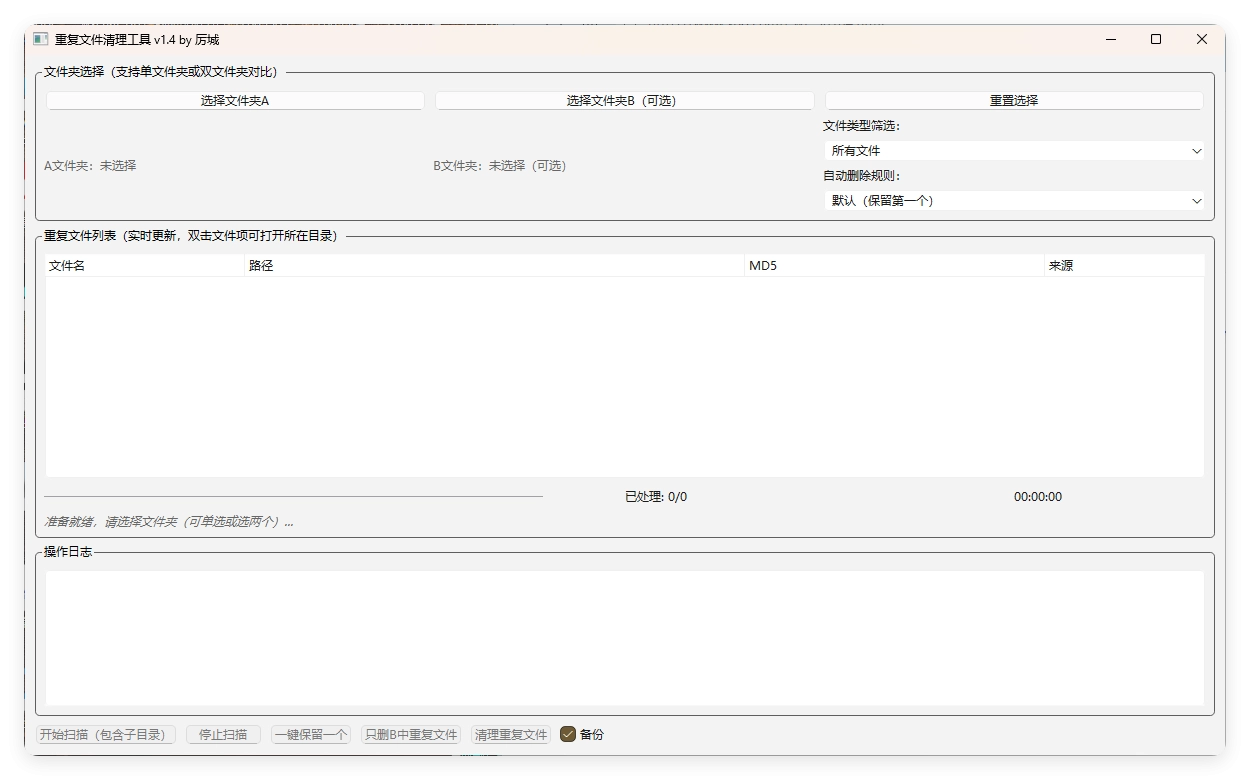This screenshot has width=1250, height=780.
Task: Click the 清理重复文件 clean duplicates button
Action: click(x=510, y=733)
